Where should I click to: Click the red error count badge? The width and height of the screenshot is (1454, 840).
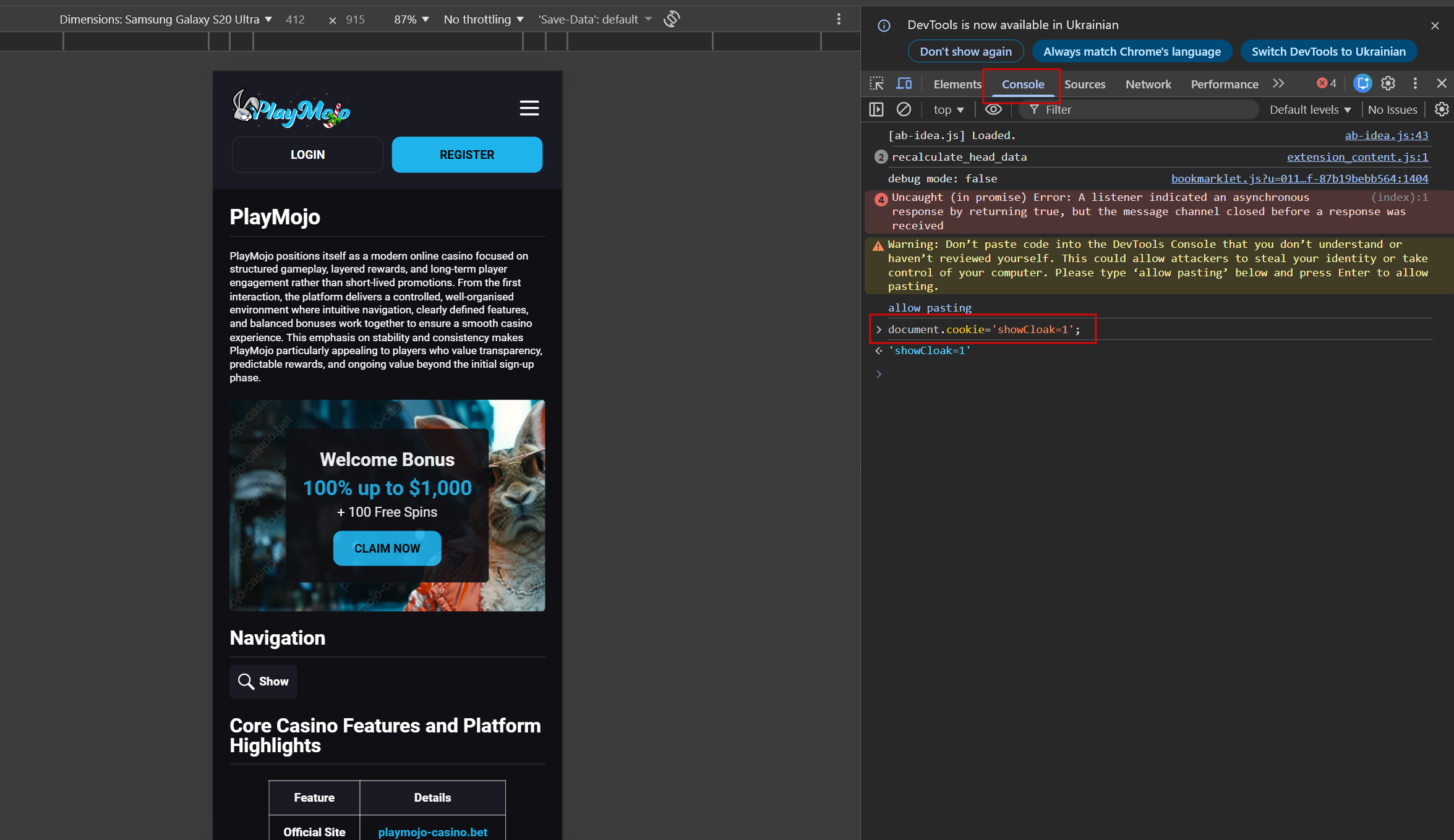tap(1327, 83)
